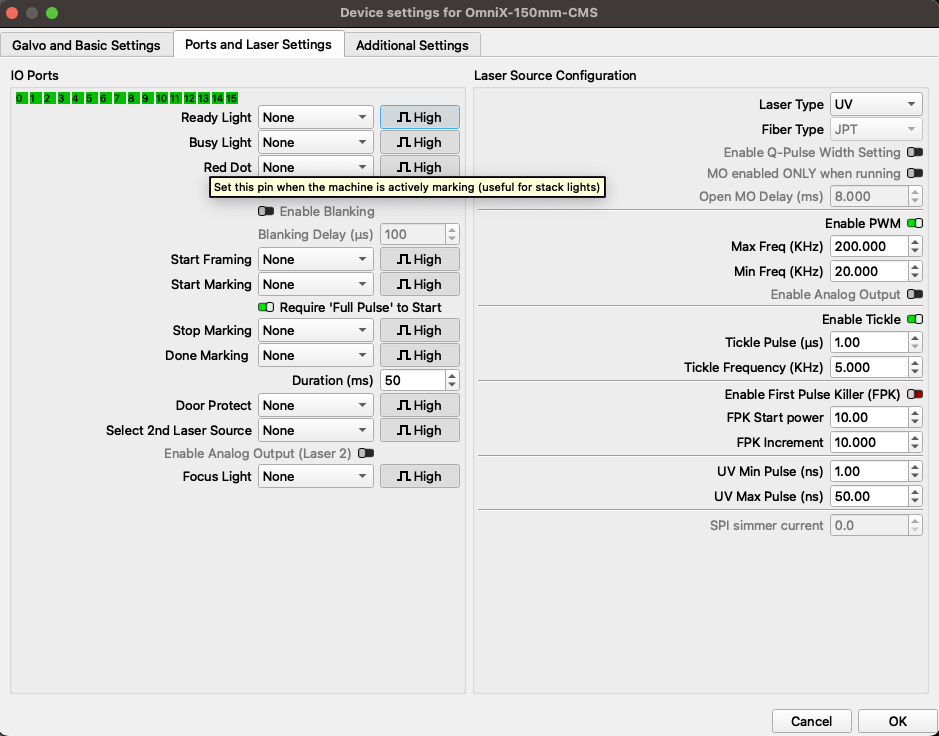Click the Max Freq (KHz) field

(x=867, y=246)
